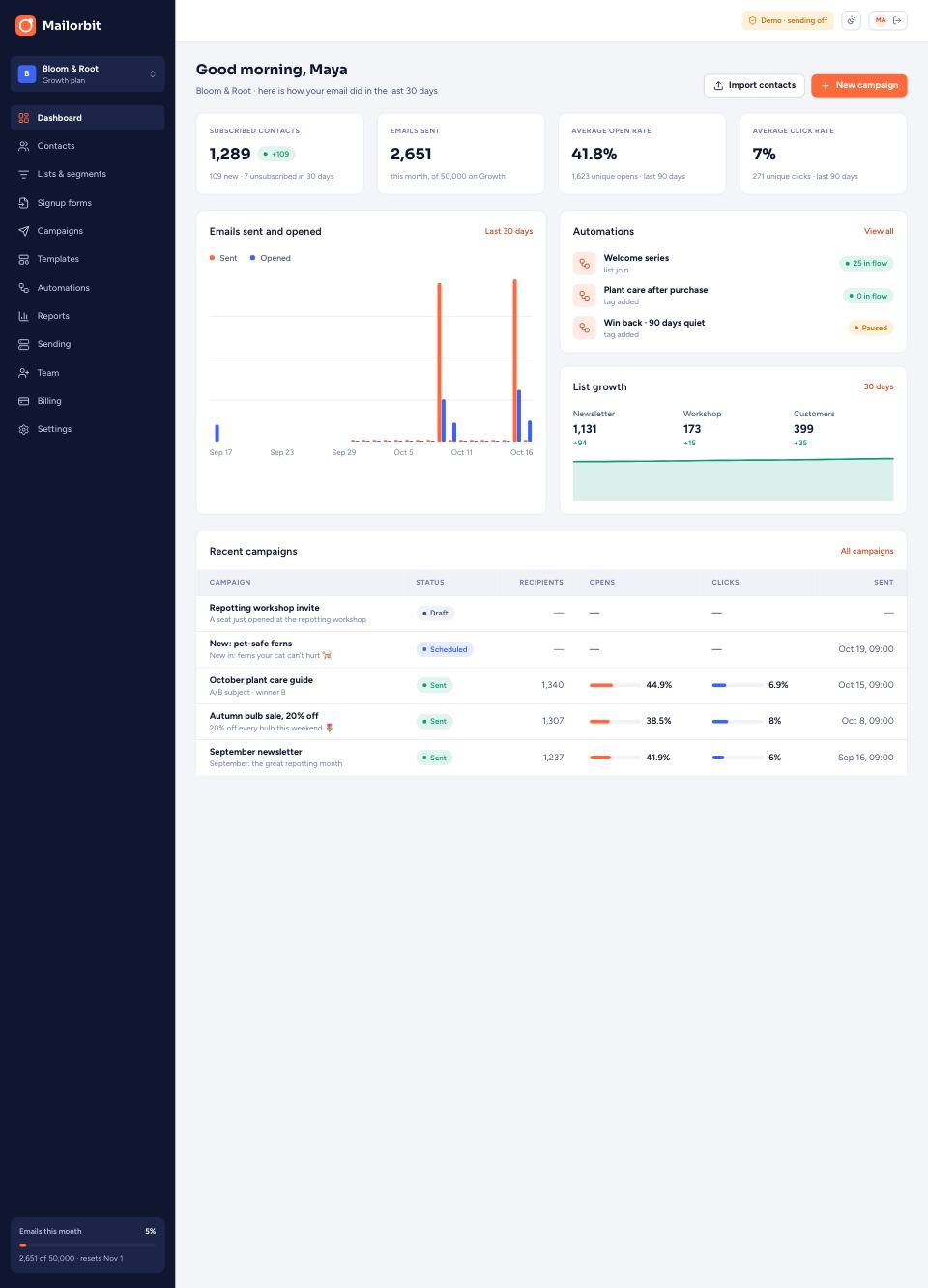
Task: Click Customers list count 399
Action: tap(803, 429)
